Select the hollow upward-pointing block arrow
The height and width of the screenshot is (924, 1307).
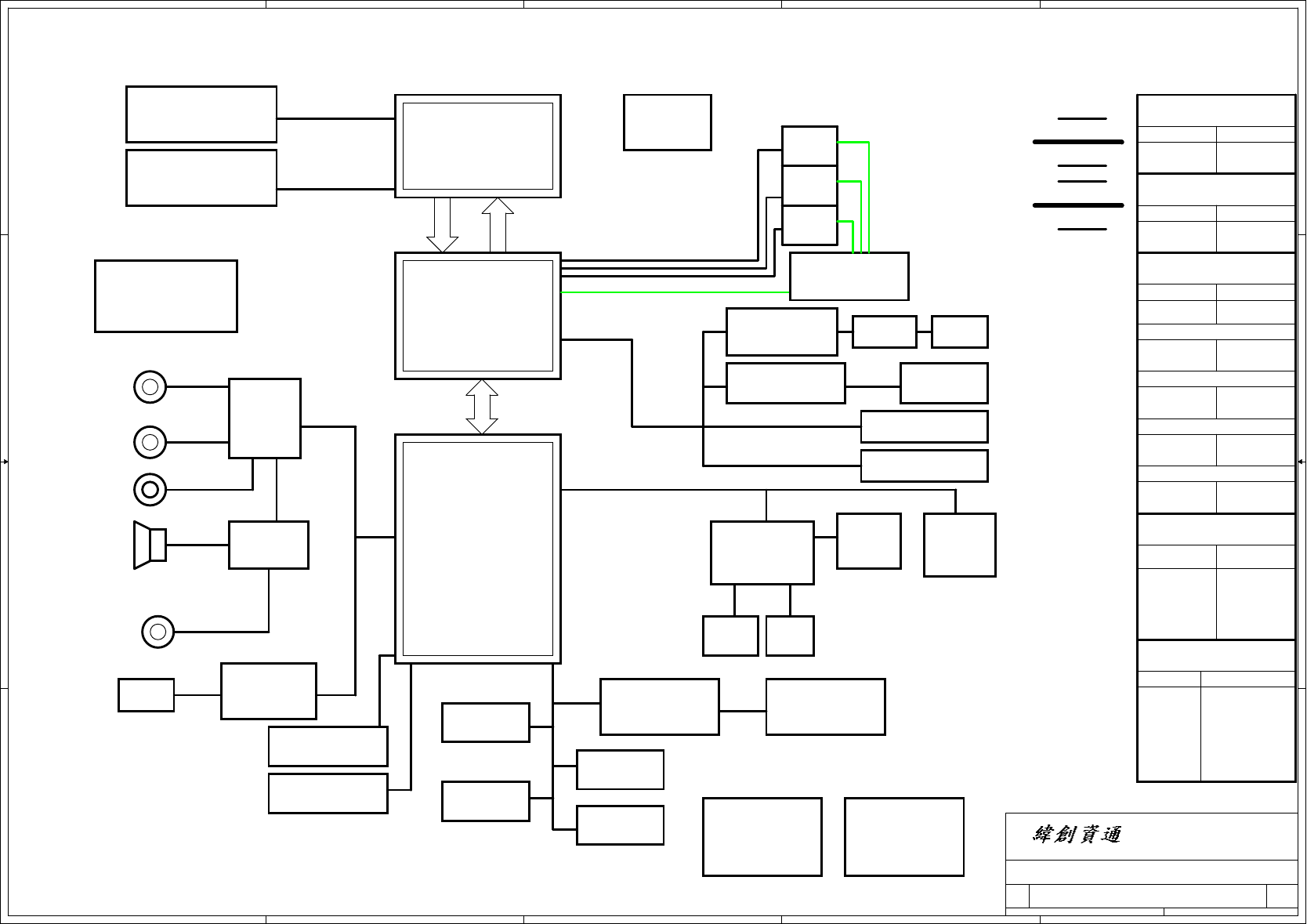pos(498,225)
